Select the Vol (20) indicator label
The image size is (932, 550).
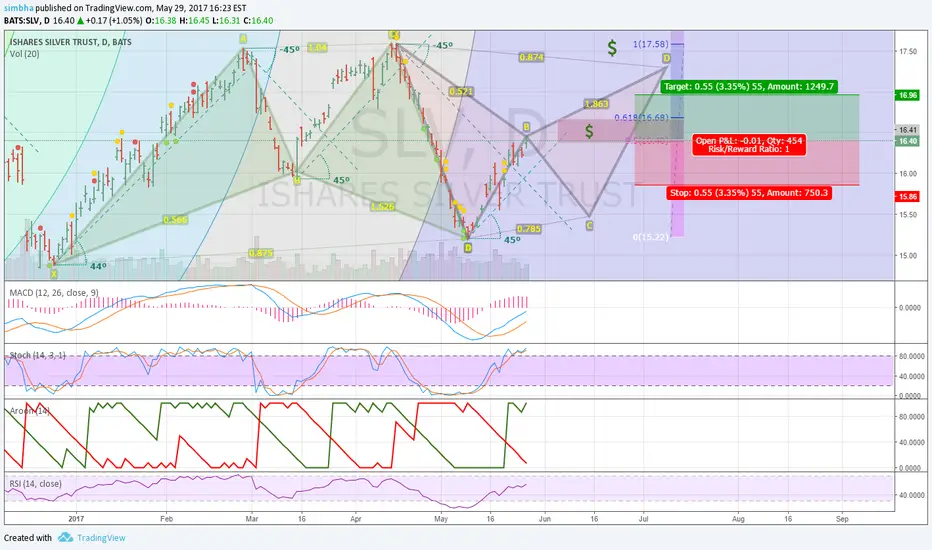25,54
